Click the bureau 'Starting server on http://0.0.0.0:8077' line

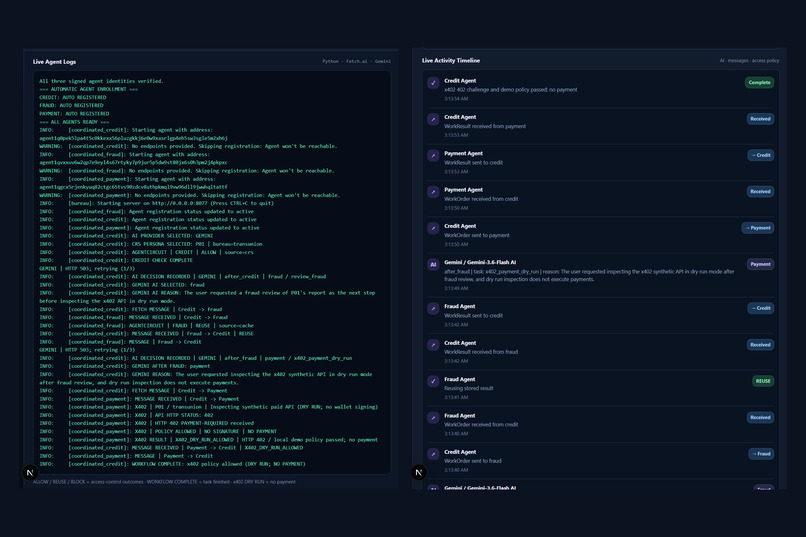tap(156, 203)
